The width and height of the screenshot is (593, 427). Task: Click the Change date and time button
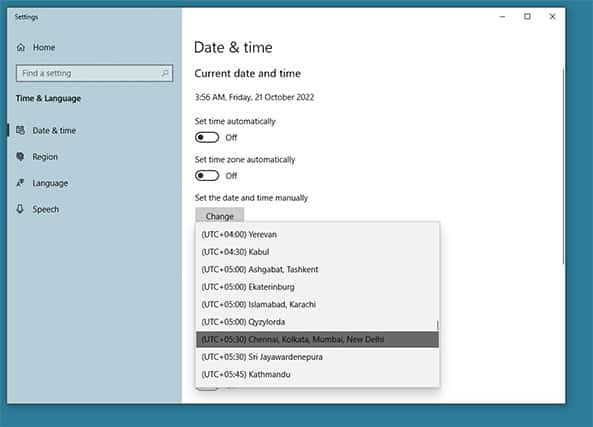[x=220, y=216]
